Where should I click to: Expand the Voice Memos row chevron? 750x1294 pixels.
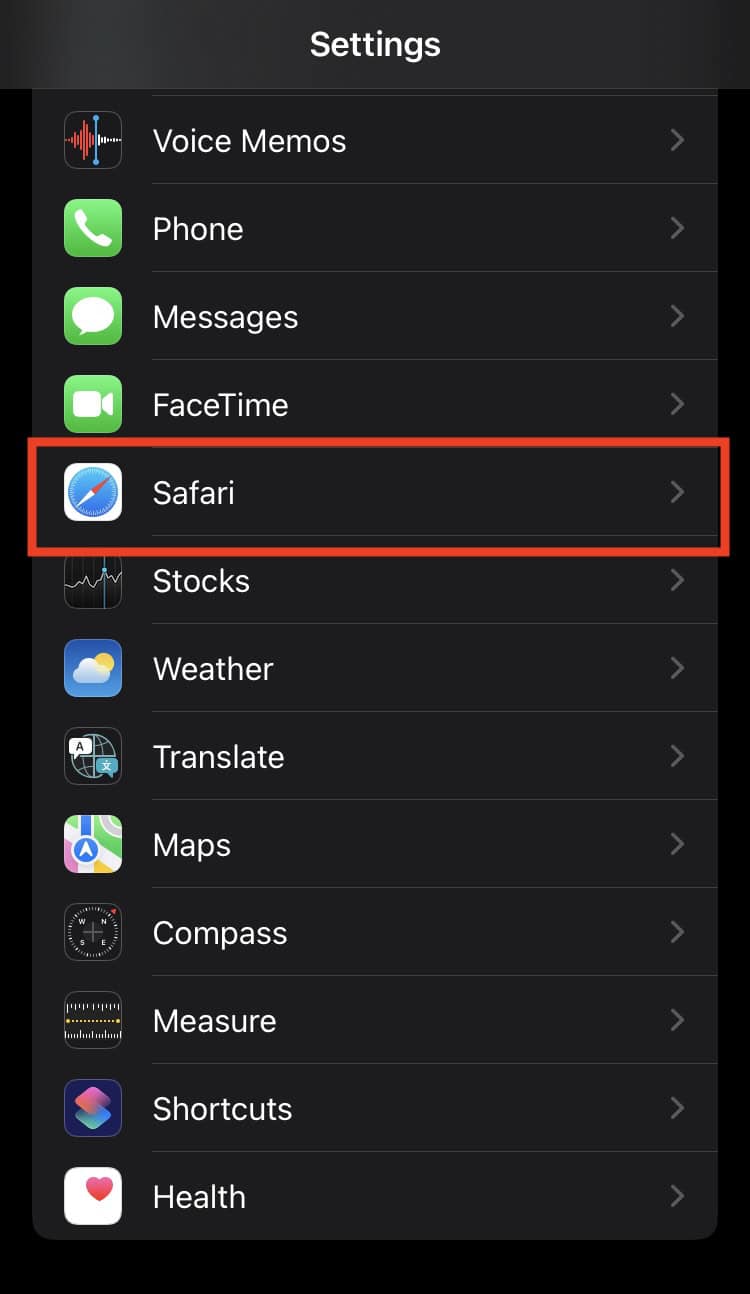tap(678, 140)
